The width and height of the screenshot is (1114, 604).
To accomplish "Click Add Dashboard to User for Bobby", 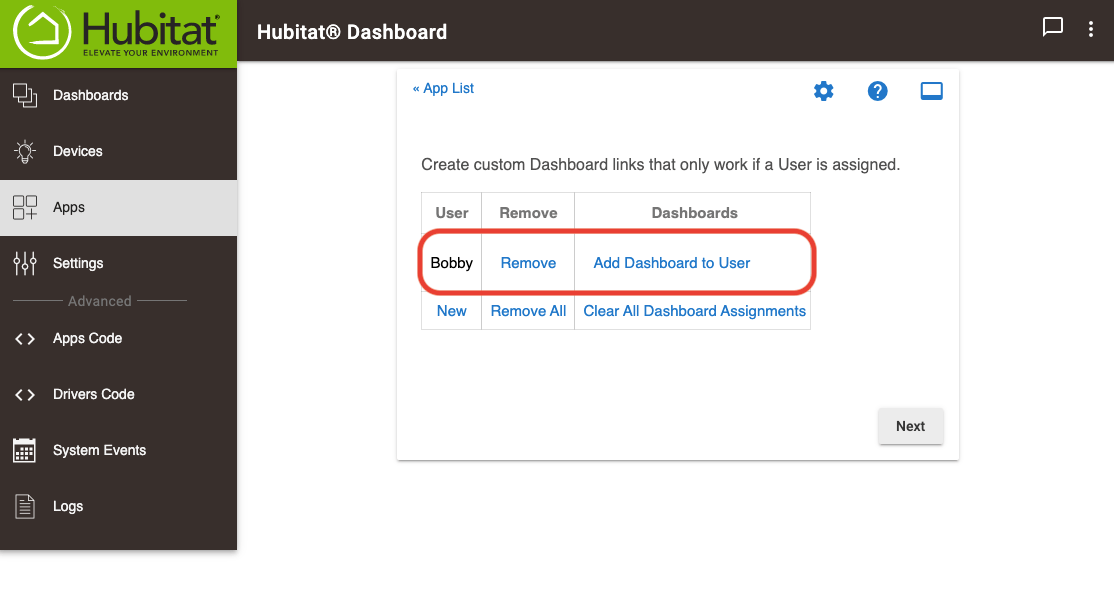I will pyautogui.click(x=670, y=263).
